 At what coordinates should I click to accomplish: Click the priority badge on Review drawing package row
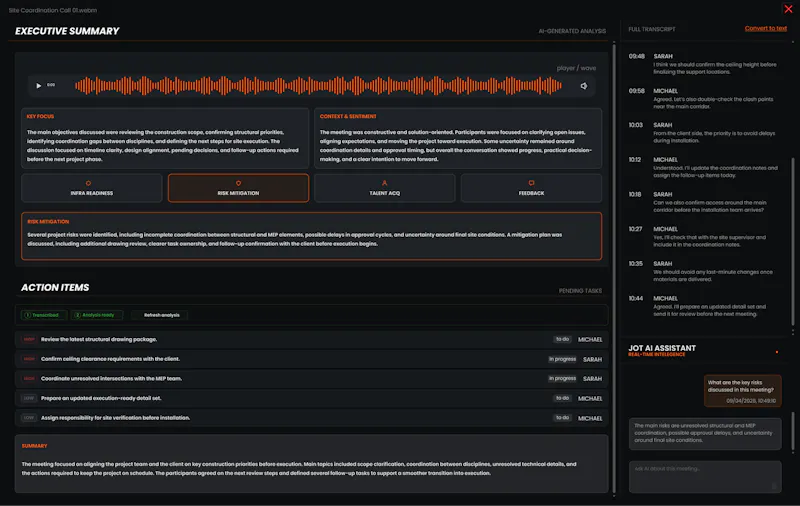point(29,340)
